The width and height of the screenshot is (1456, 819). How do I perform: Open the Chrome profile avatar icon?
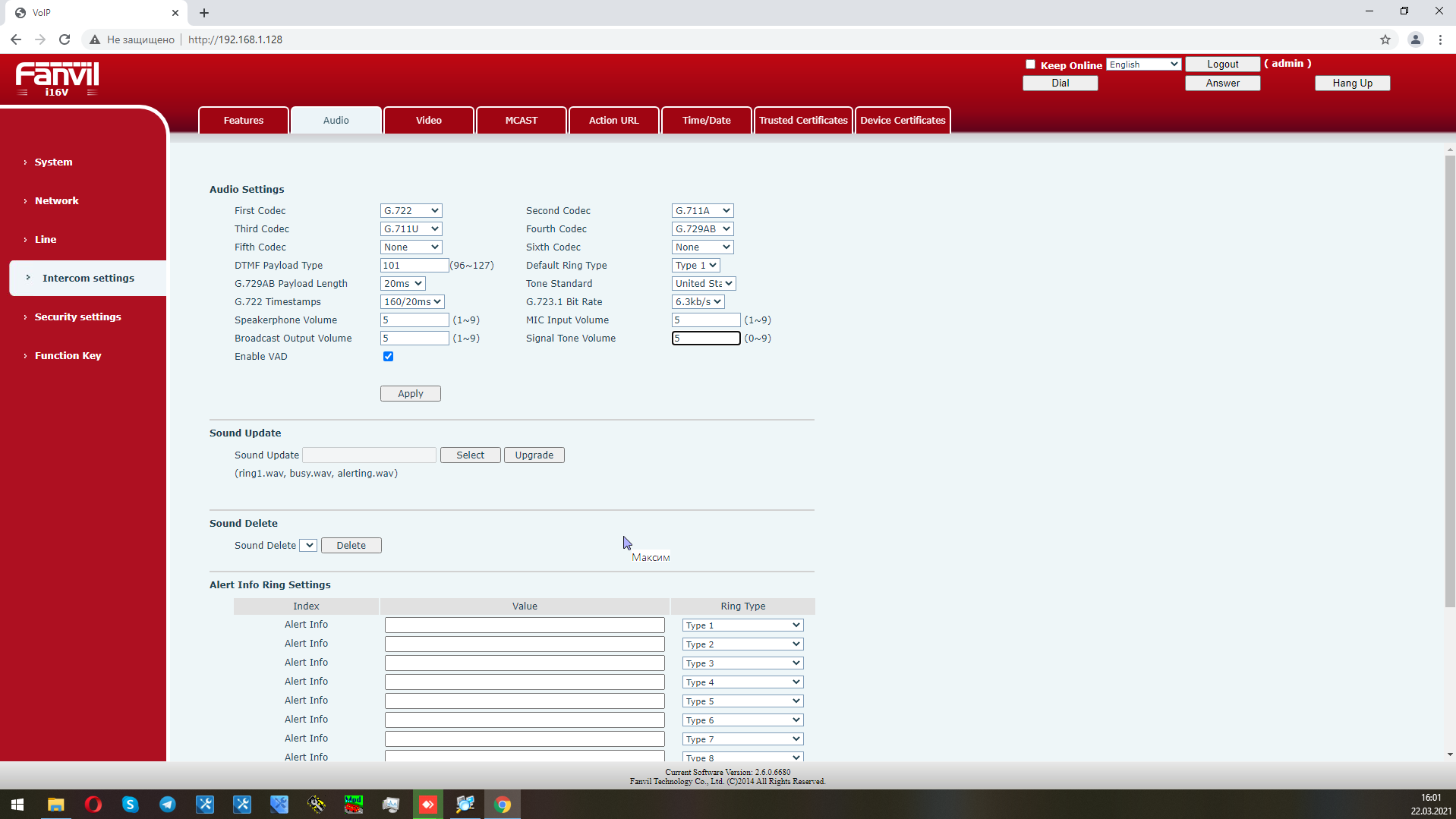coord(1416,39)
